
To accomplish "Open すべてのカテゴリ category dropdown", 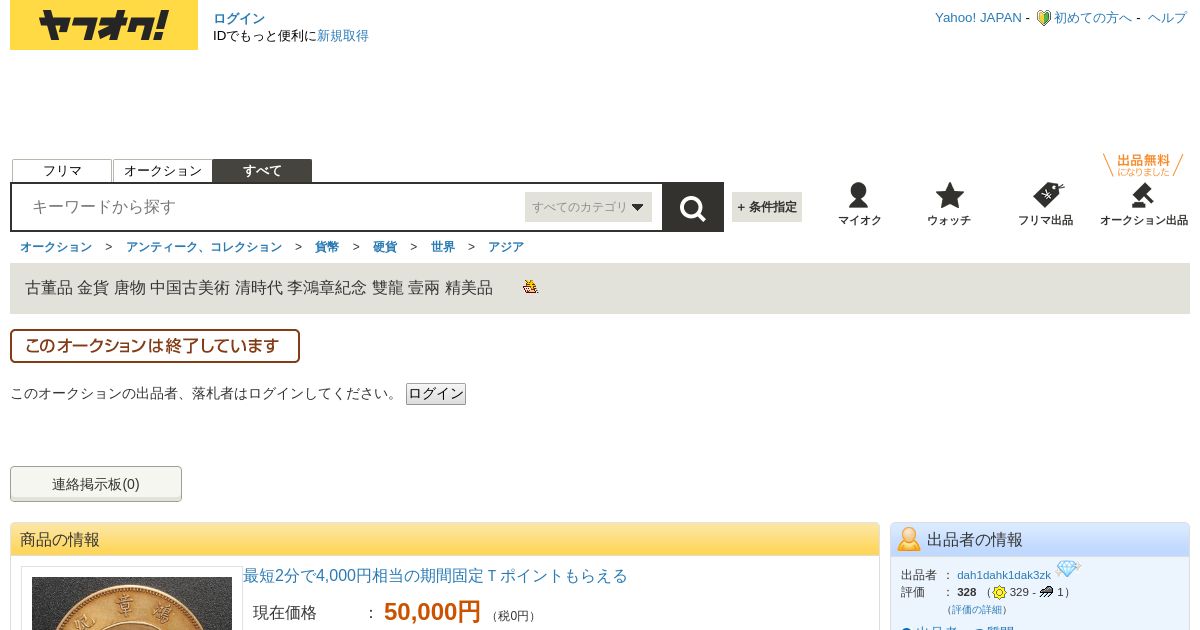I will 588,207.
